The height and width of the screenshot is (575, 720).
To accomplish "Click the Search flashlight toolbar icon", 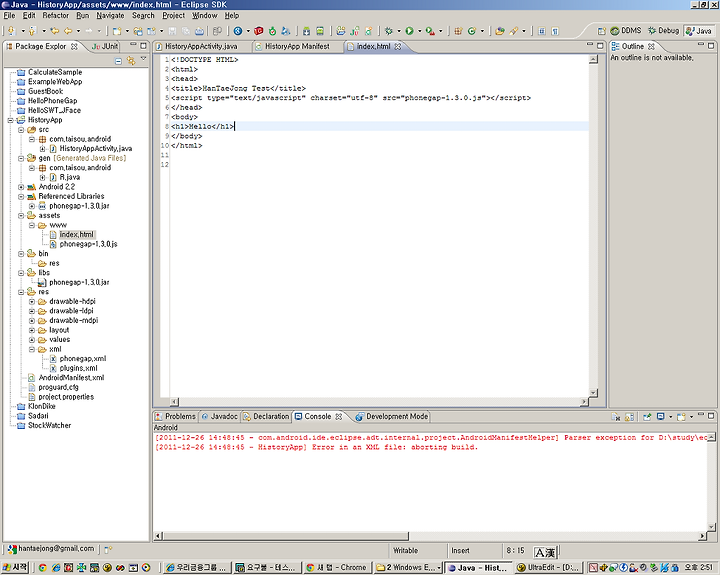I will [514, 31].
